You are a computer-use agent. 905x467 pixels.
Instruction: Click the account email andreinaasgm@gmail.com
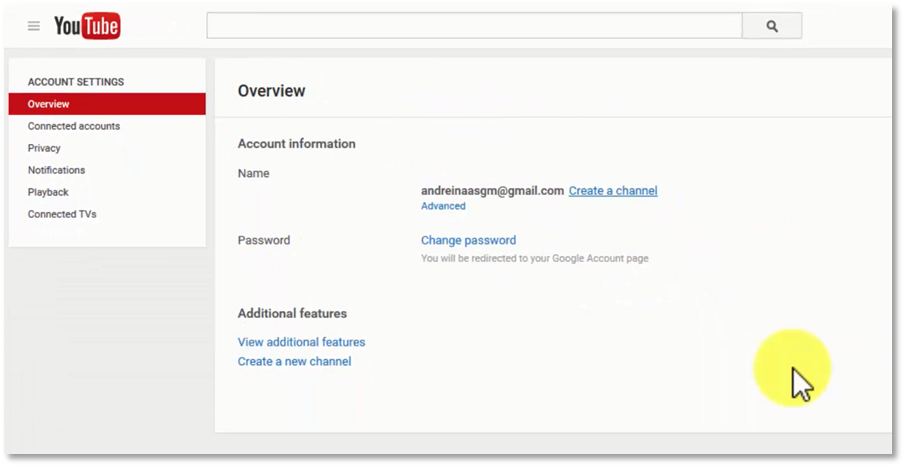click(x=492, y=190)
